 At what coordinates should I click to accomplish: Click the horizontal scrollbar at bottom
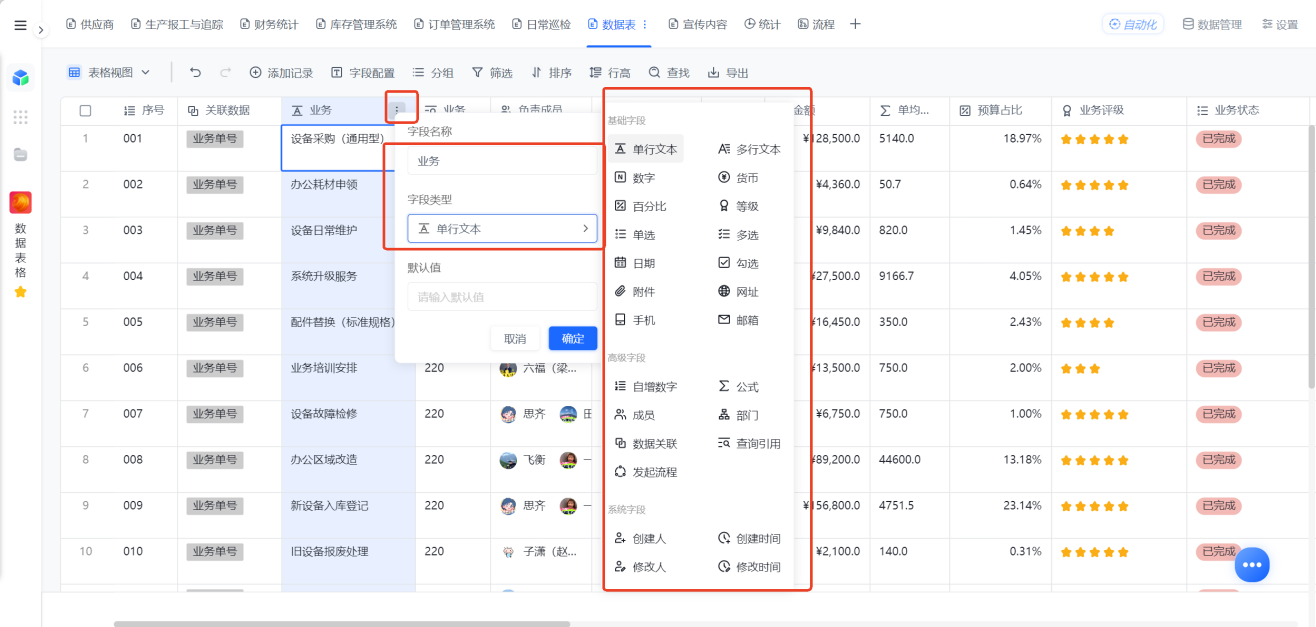coord(341,623)
